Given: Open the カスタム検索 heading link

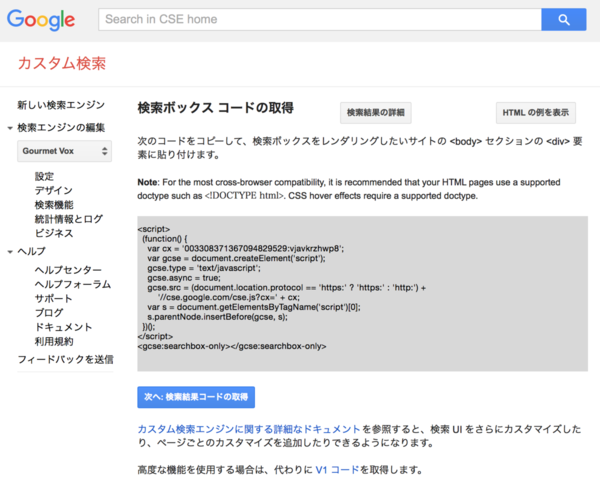Looking at the screenshot, I should 62,63.
